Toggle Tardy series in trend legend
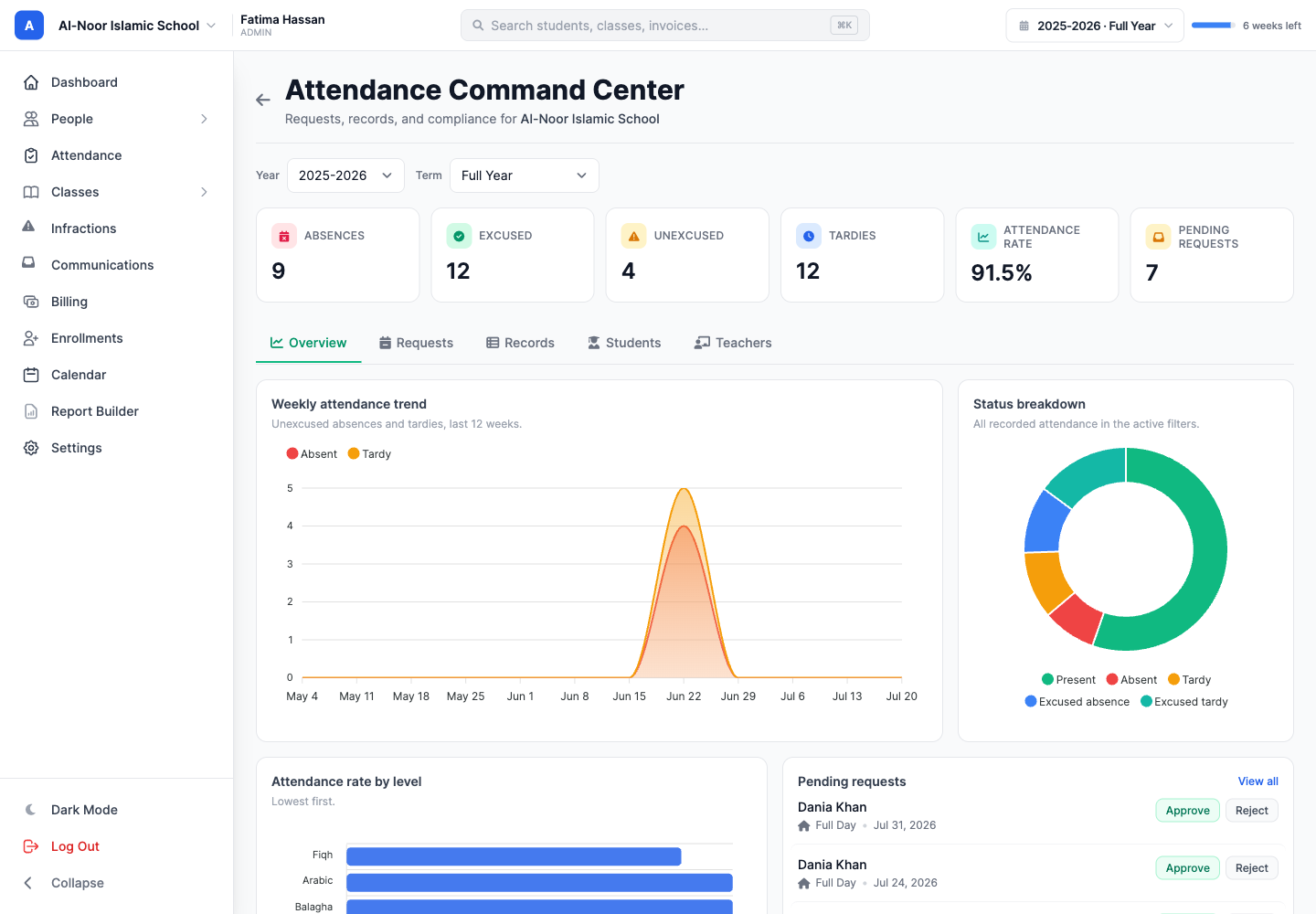The width and height of the screenshot is (1316, 914). pos(369,453)
